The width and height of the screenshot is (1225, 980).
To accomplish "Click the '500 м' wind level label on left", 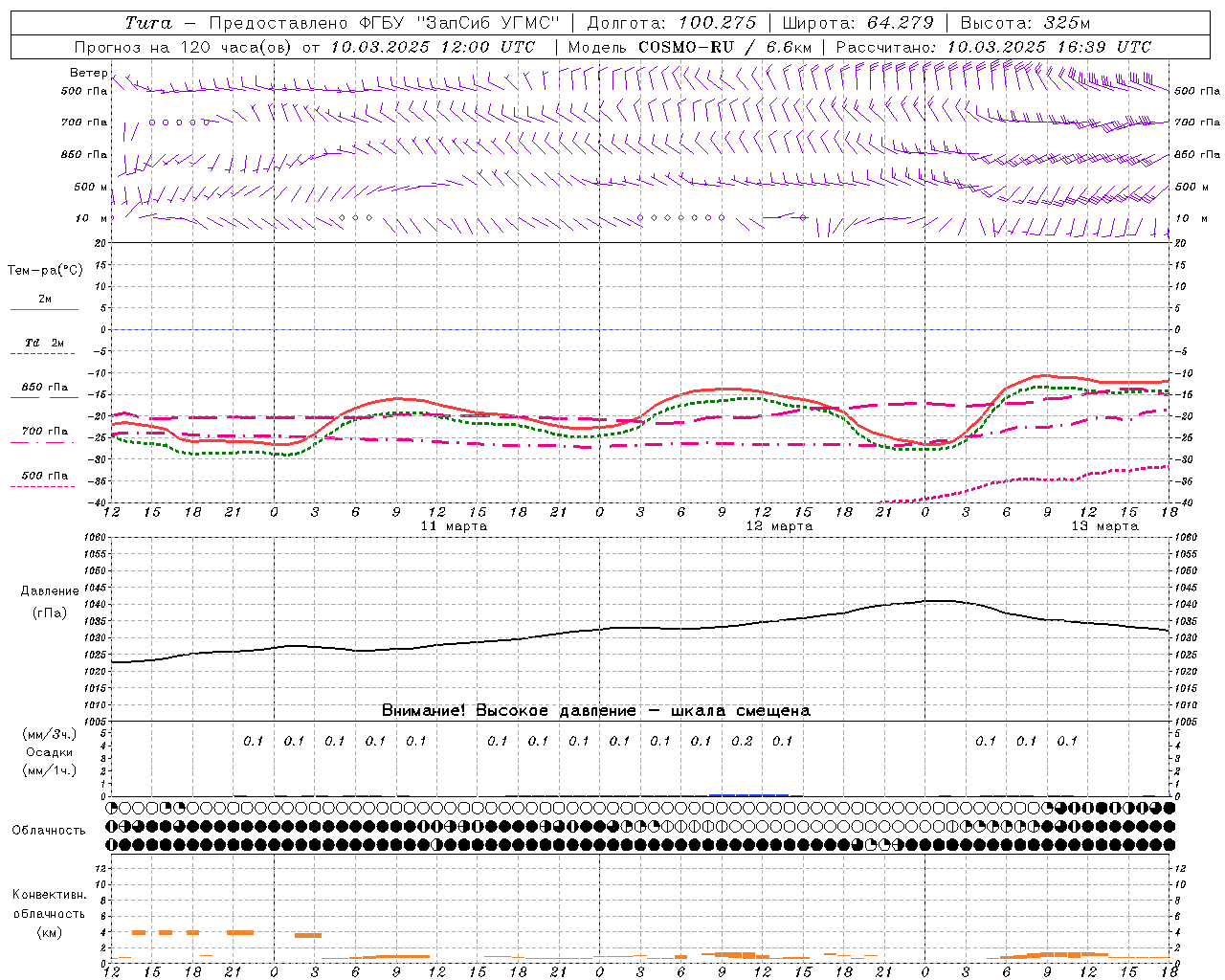I will pyautogui.click(x=91, y=187).
